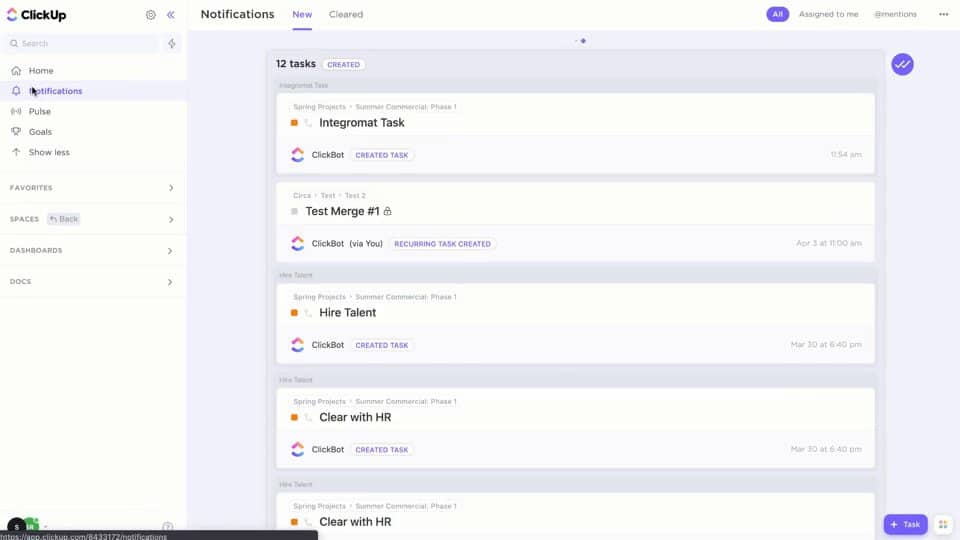Click the RECURRING TASK CREATED badge
960x540 pixels.
coord(443,244)
